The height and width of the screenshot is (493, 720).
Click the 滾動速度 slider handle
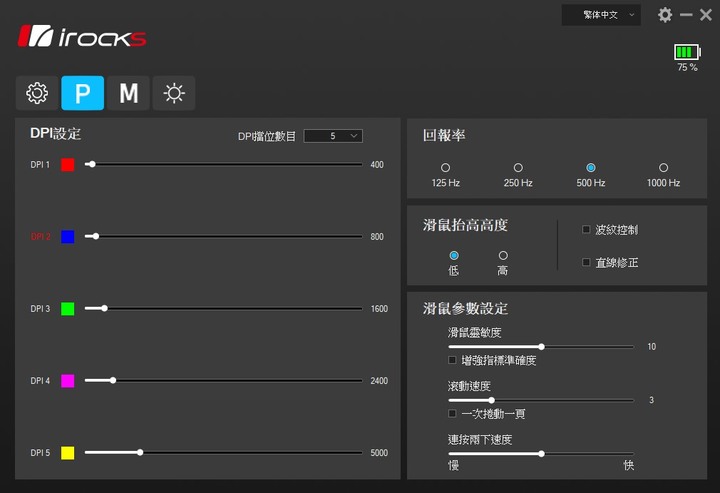tap(491, 400)
